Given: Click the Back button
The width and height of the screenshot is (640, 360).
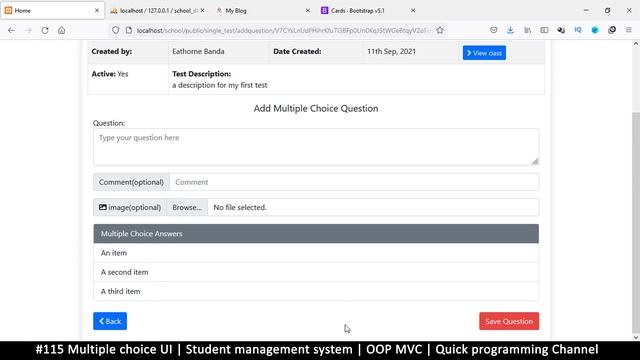Looking at the screenshot, I should click(110, 321).
